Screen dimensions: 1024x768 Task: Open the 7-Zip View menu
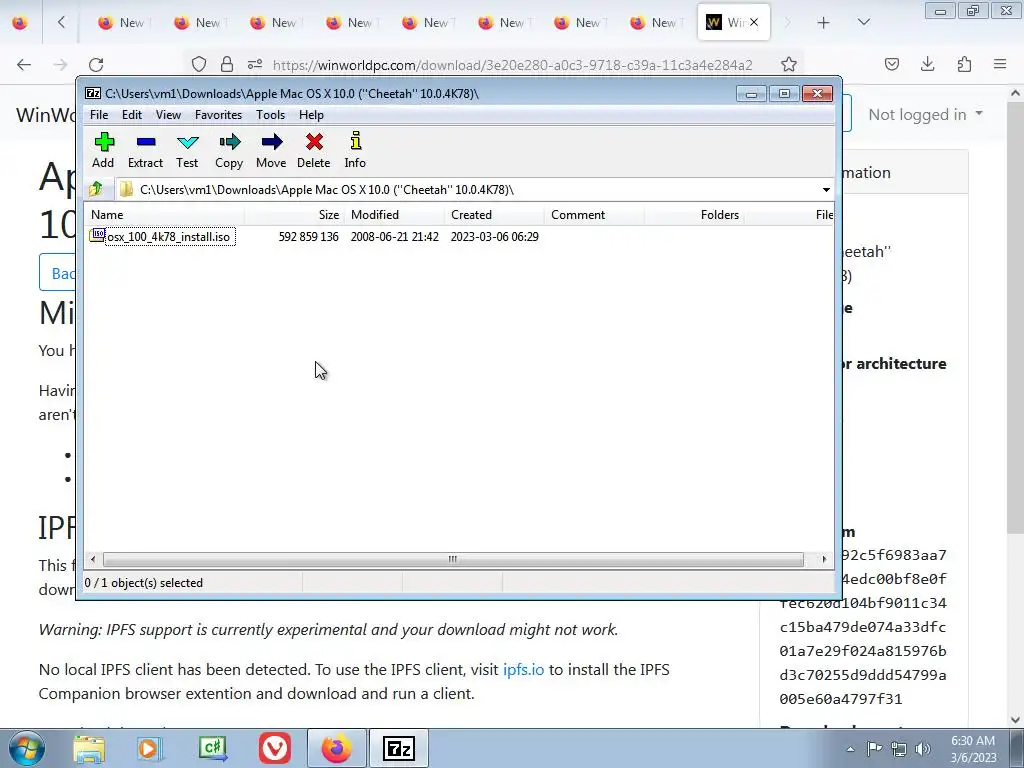click(x=168, y=115)
